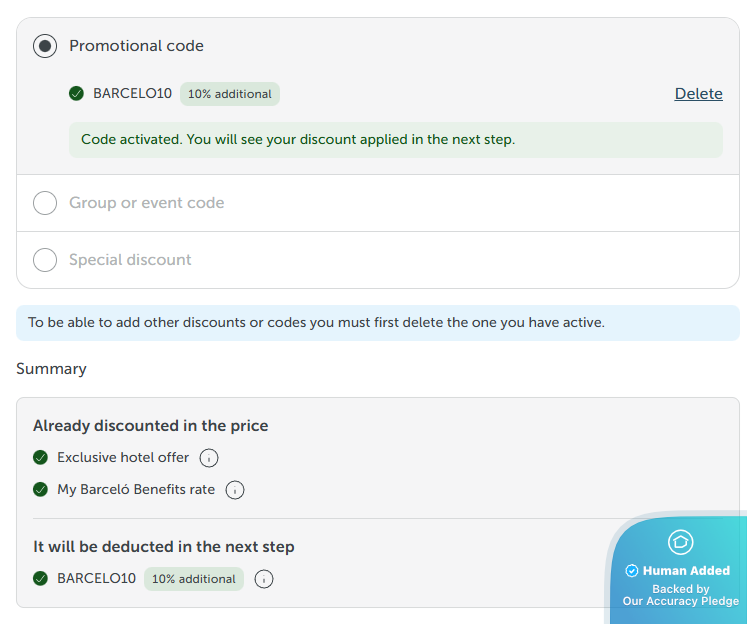Click green checkmark beside Exclusive hotel offer

pos(41,458)
